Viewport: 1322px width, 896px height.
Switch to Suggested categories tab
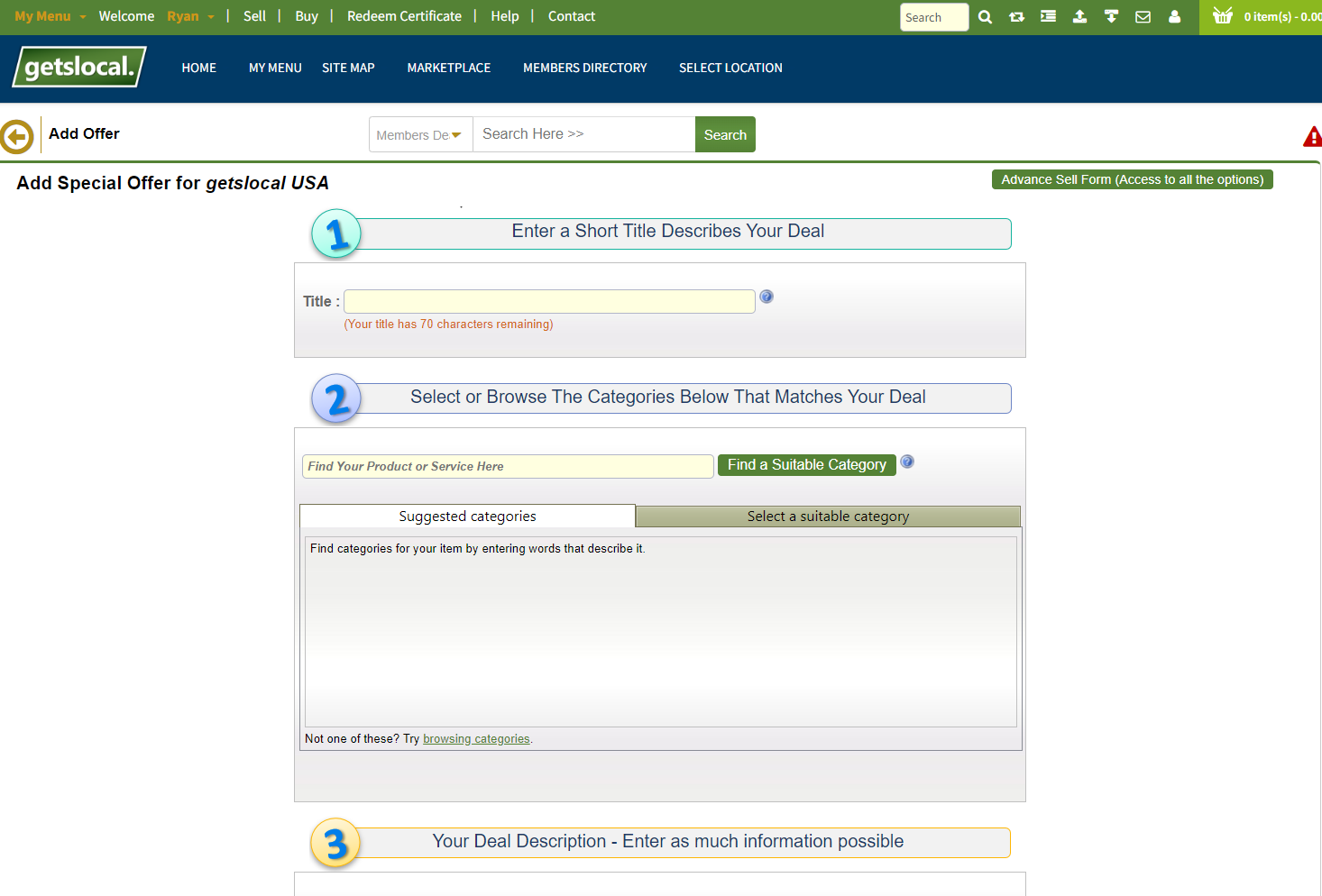click(467, 517)
